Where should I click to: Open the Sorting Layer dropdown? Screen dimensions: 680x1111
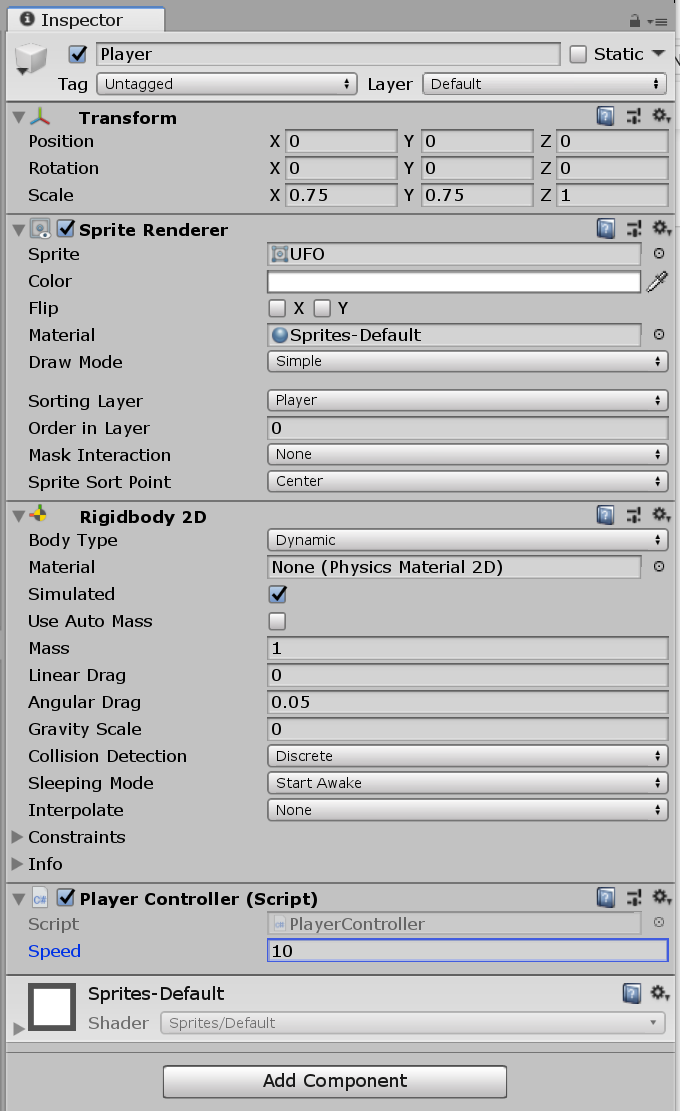point(468,400)
